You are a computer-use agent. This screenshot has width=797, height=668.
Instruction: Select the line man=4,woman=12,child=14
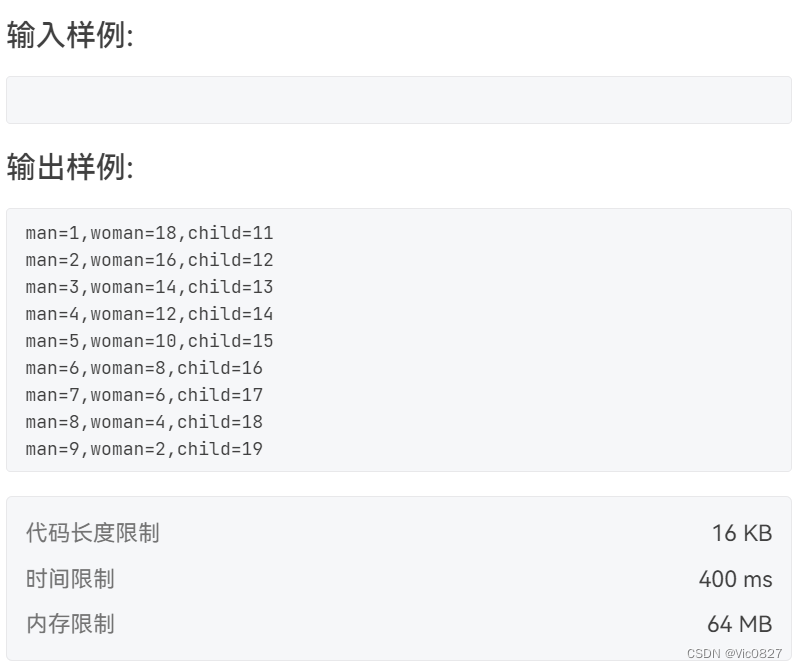pos(149,314)
